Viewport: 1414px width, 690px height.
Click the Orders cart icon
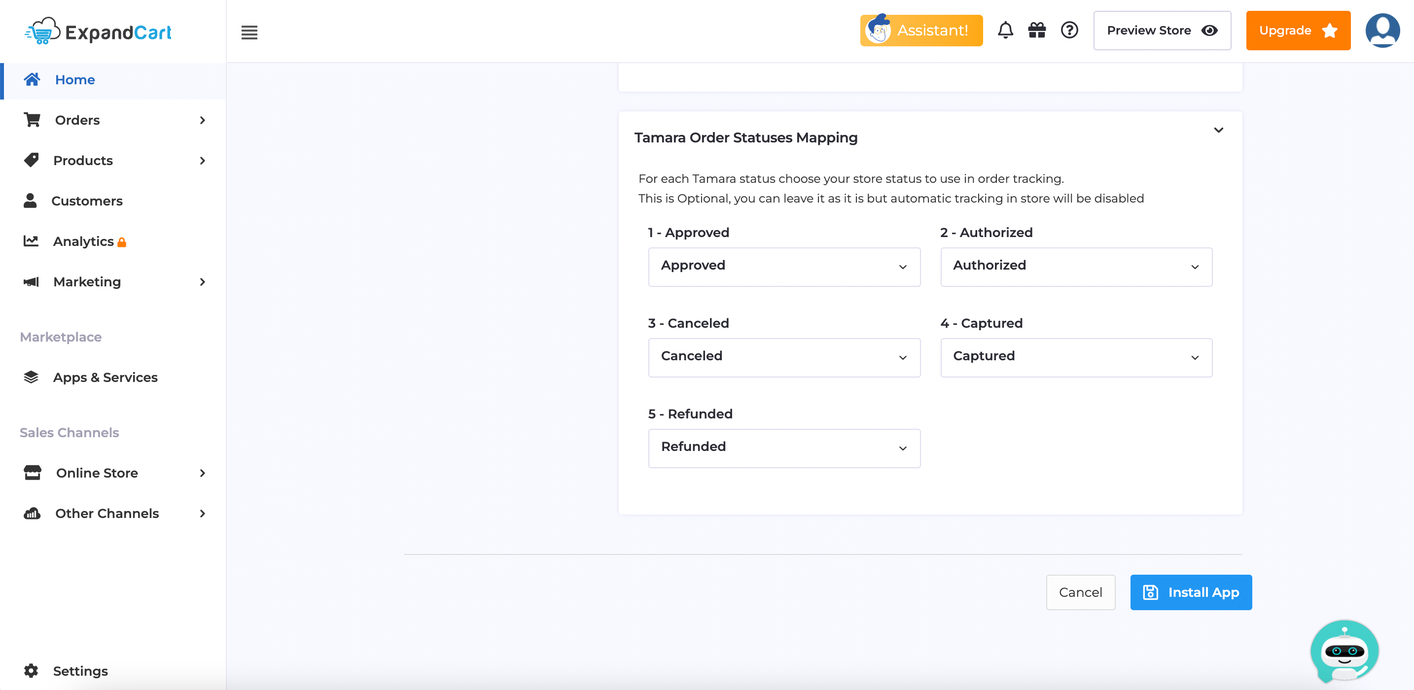click(32, 120)
